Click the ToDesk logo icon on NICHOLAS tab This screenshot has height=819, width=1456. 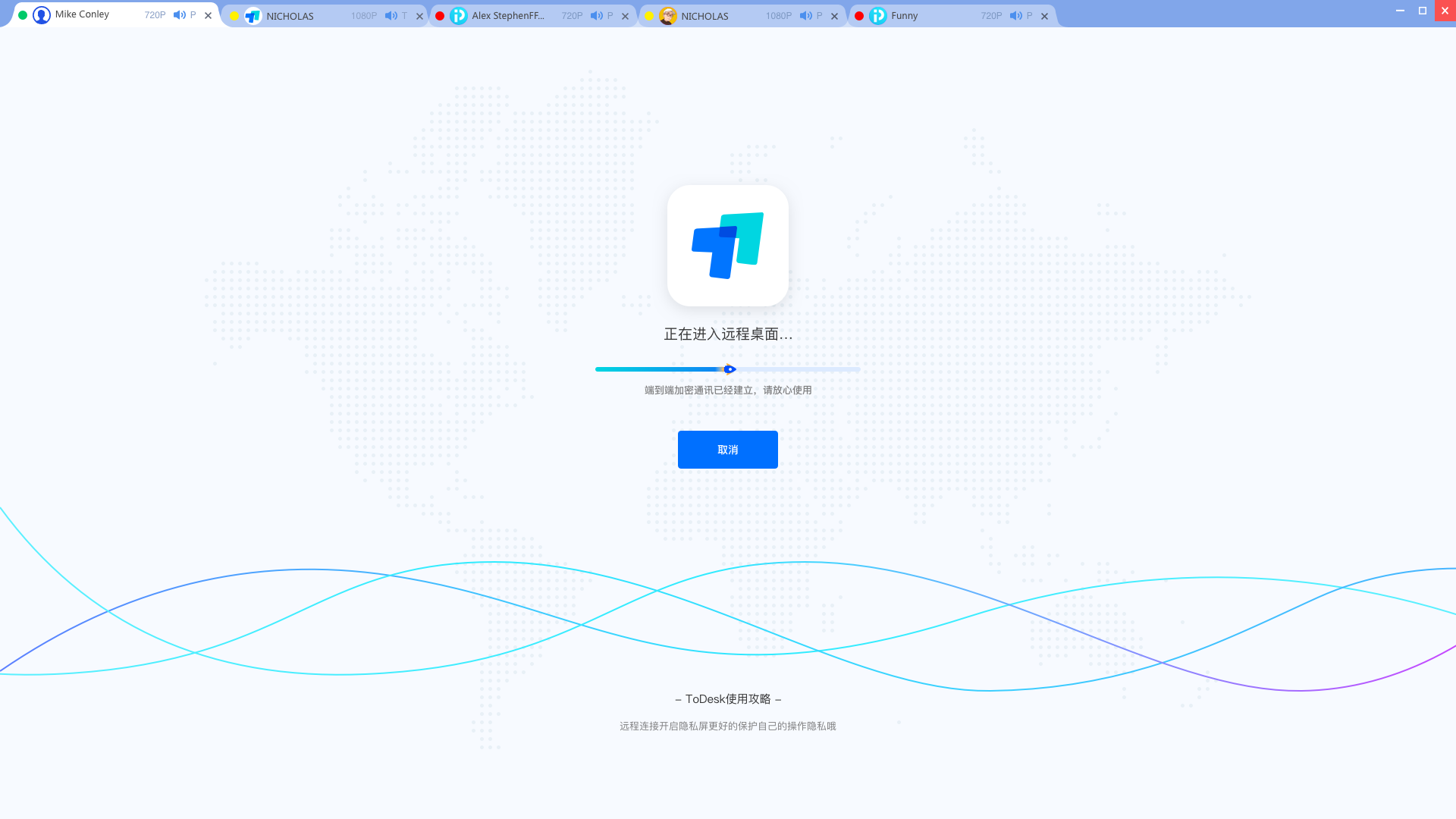tap(253, 15)
